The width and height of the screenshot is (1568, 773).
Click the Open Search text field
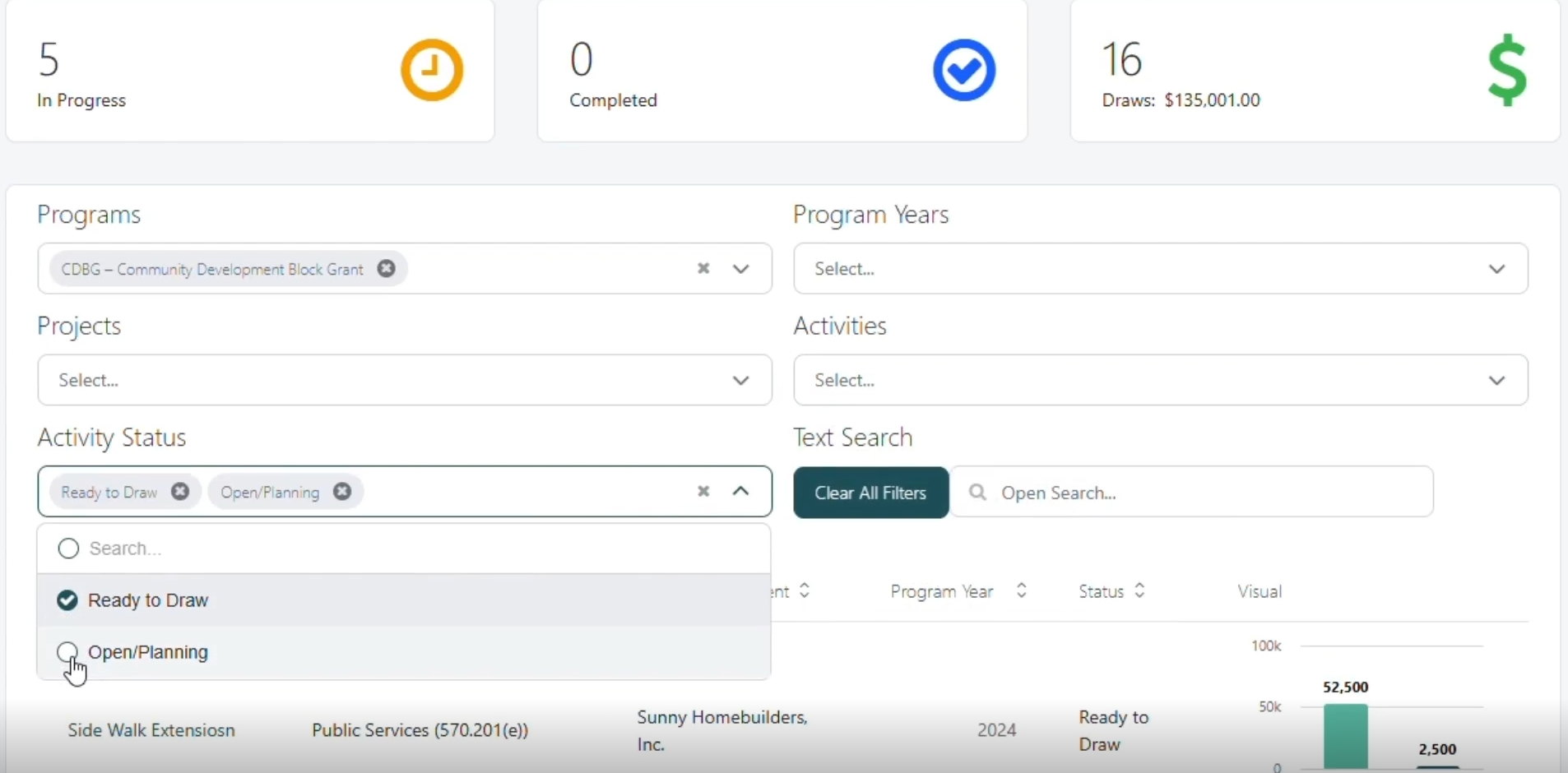click(1192, 493)
